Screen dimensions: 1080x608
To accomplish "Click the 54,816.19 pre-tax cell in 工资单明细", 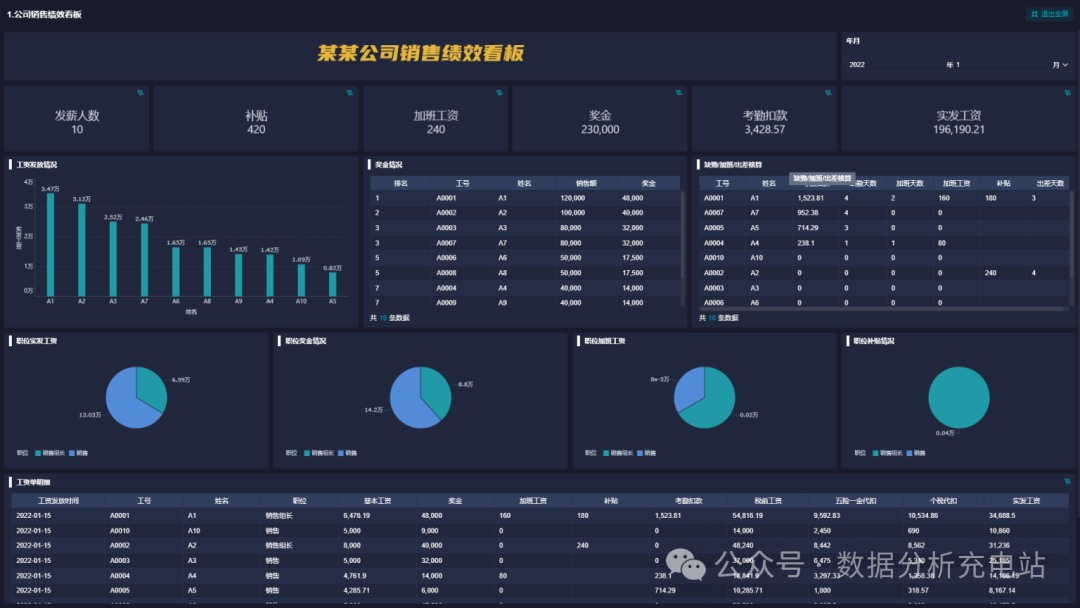I will click(748, 516).
